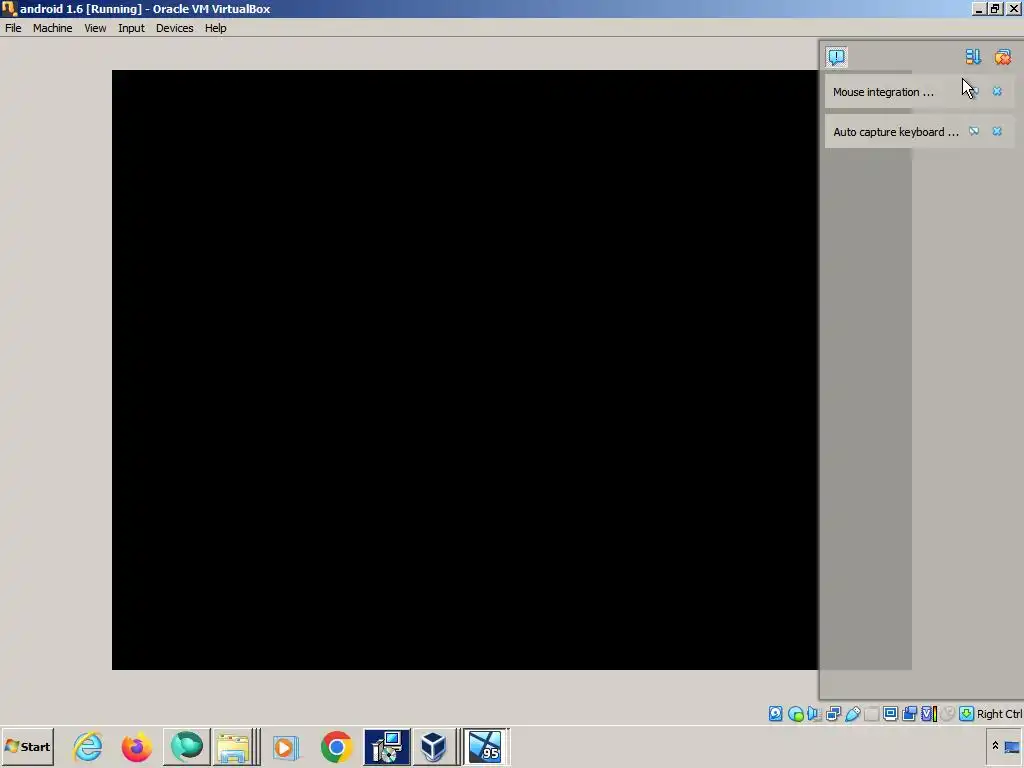
Task: Click the hard disk activity status icon
Action: 775,714
